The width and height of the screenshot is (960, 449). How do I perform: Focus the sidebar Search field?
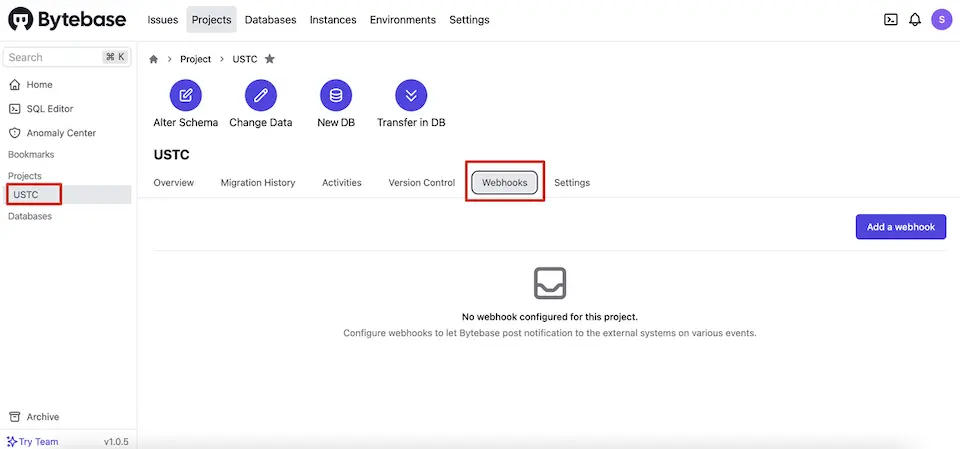(67, 57)
